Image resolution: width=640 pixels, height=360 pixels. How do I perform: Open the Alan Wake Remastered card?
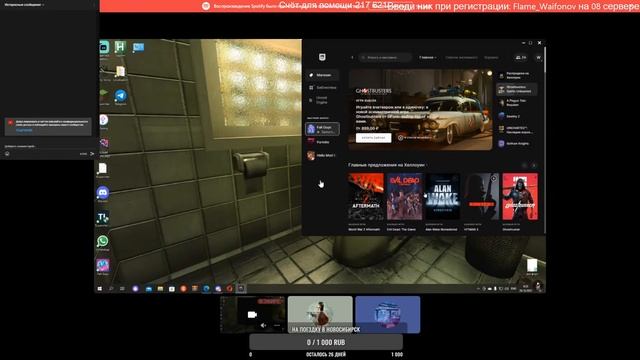point(443,202)
